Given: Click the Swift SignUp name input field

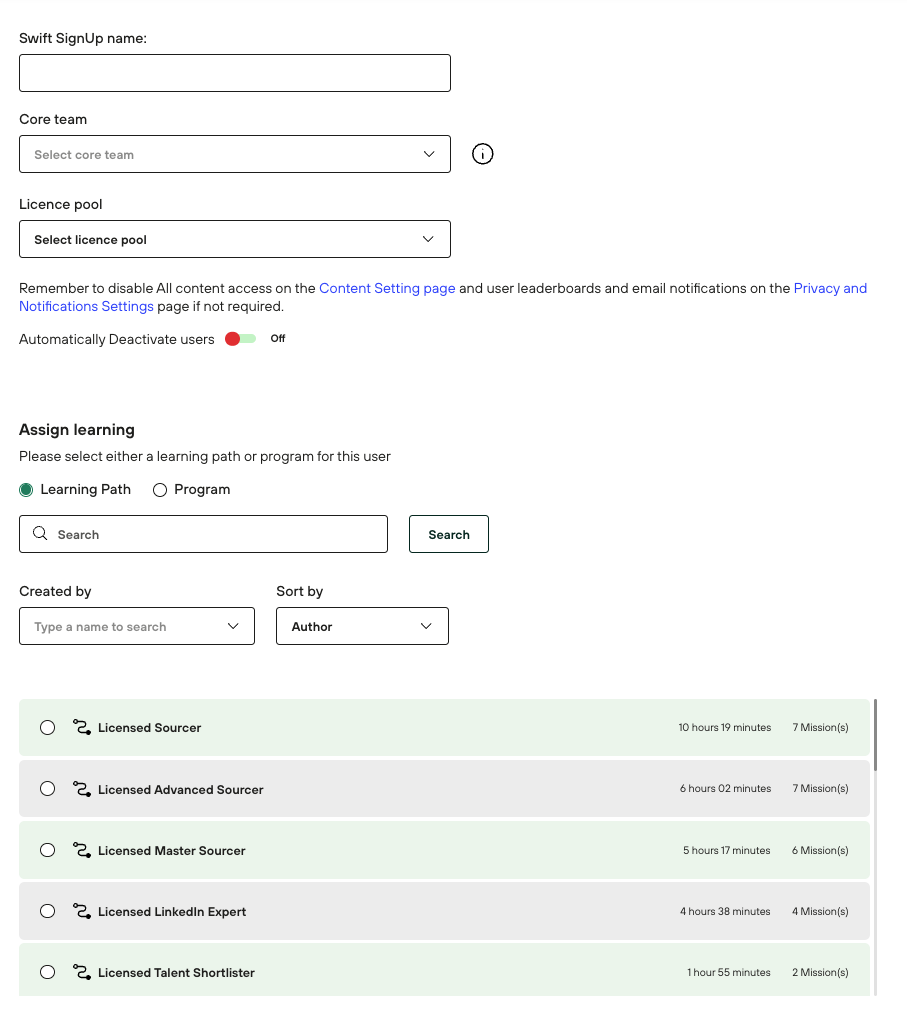Looking at the screenshot, I should [234, 73].
